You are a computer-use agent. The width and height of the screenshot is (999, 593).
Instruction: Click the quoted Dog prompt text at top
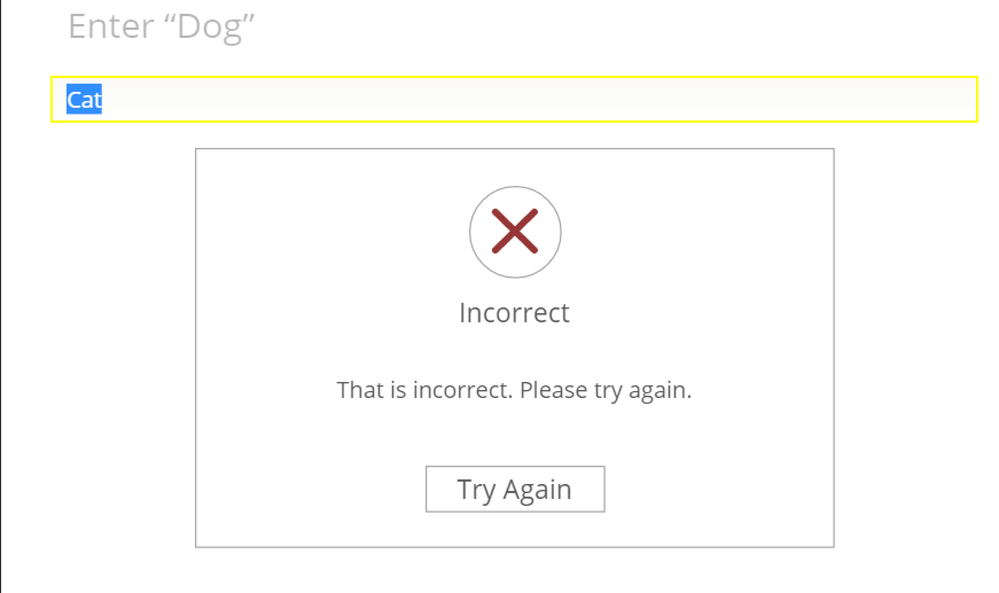[209, 27]
